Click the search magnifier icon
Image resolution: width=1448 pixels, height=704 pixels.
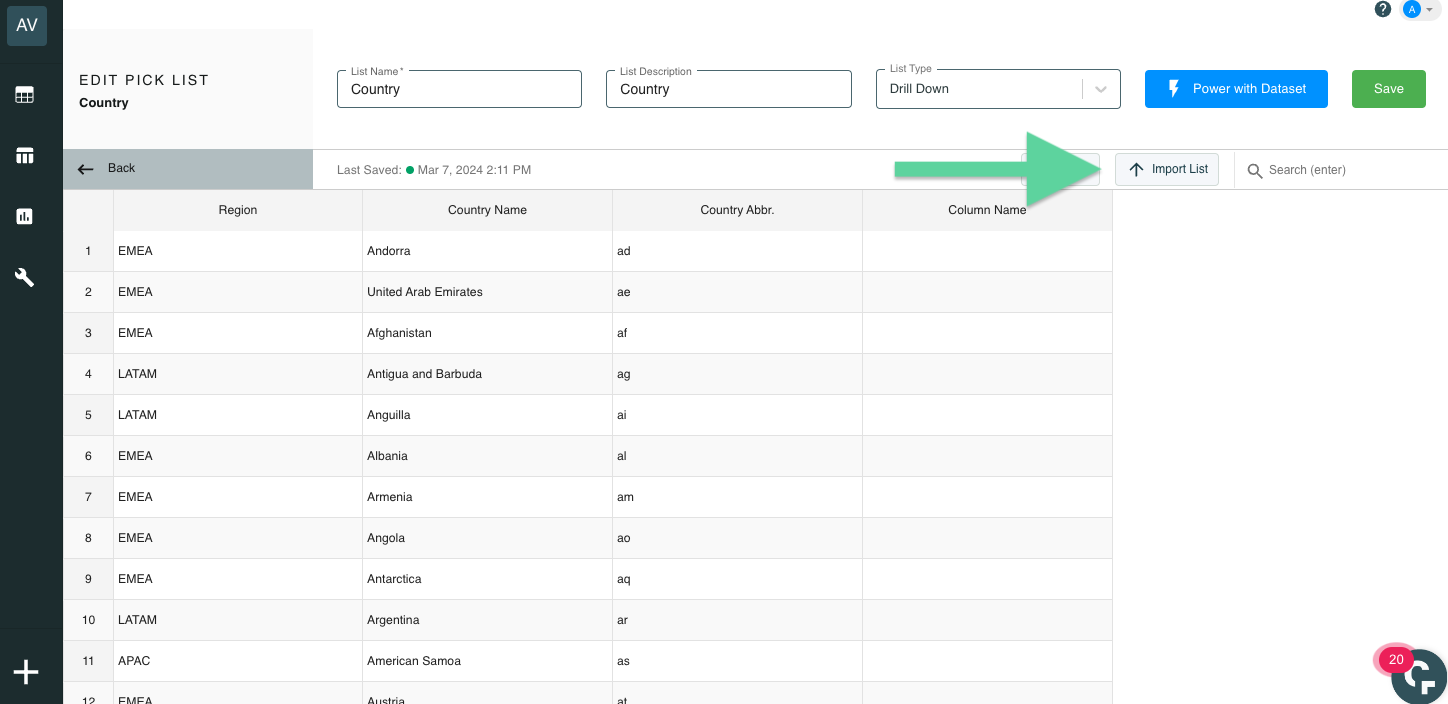point(1255,170)
